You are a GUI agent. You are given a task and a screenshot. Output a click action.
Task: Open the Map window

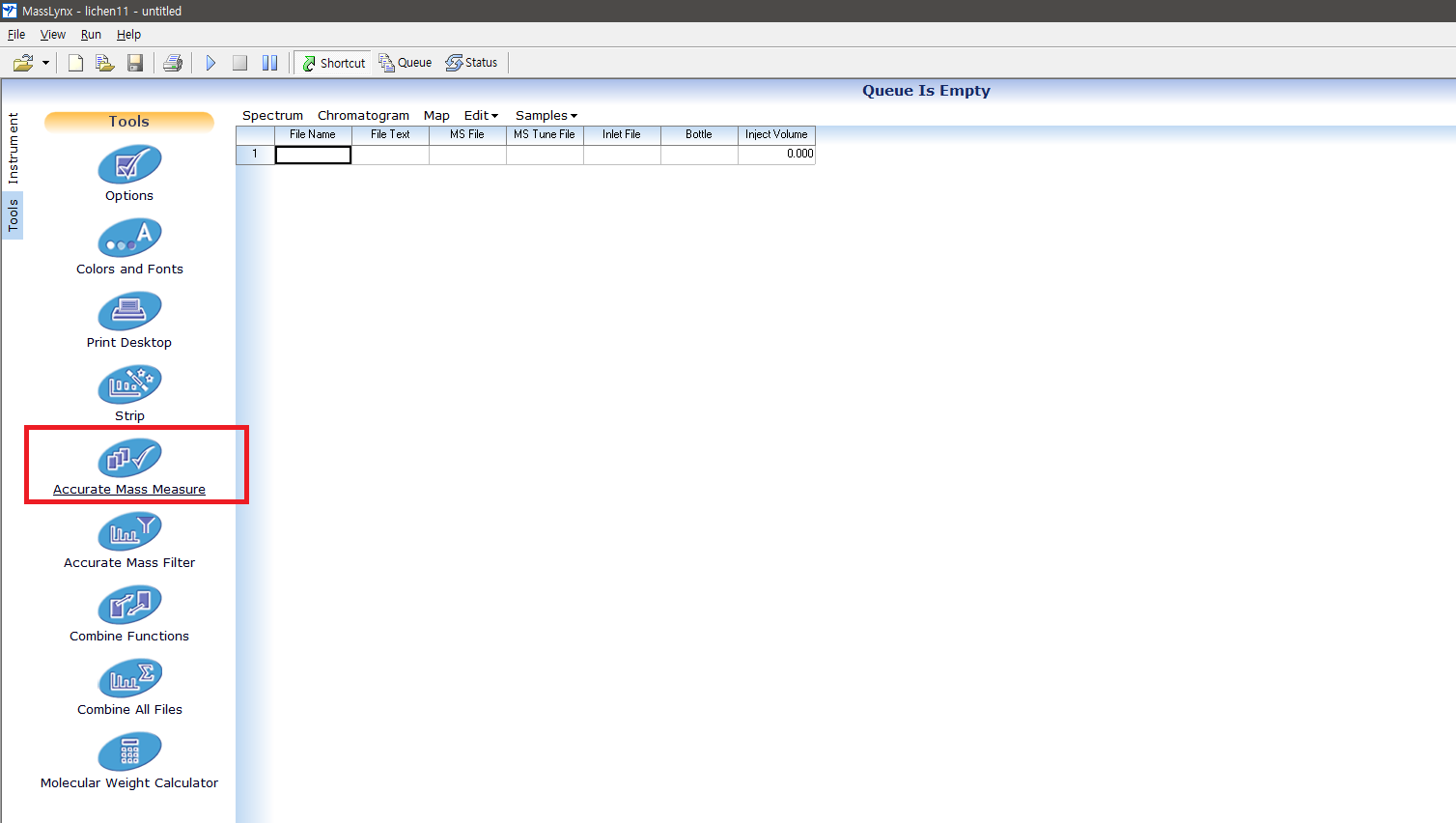coord(436,115)
